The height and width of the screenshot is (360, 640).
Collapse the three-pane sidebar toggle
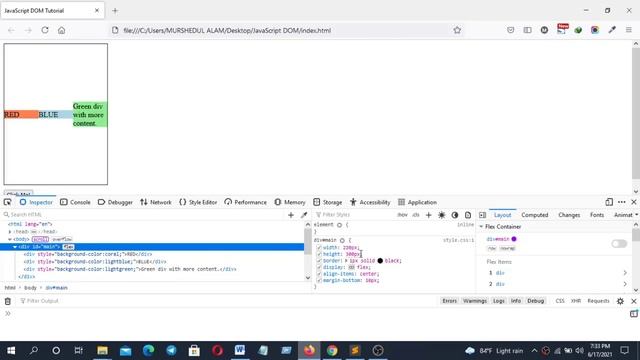coord(482,215)
